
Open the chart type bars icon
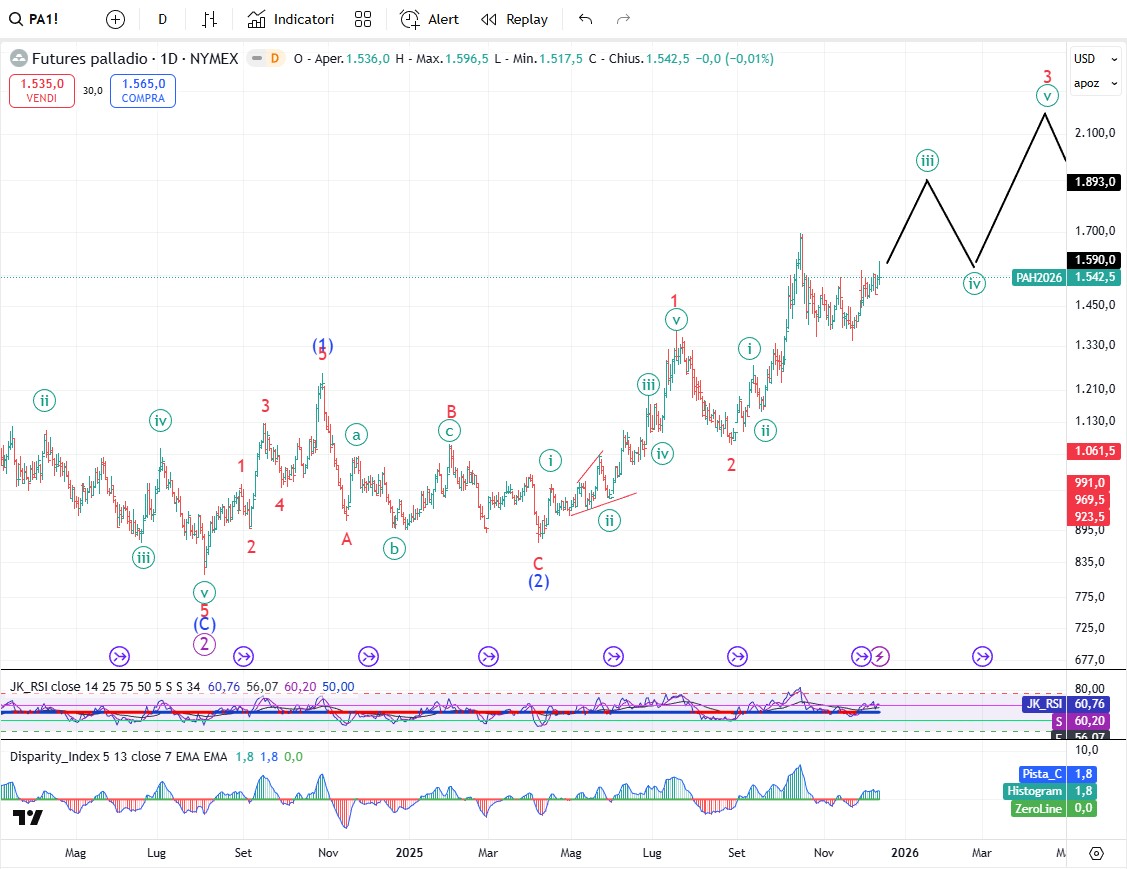(x=209, y=19)
